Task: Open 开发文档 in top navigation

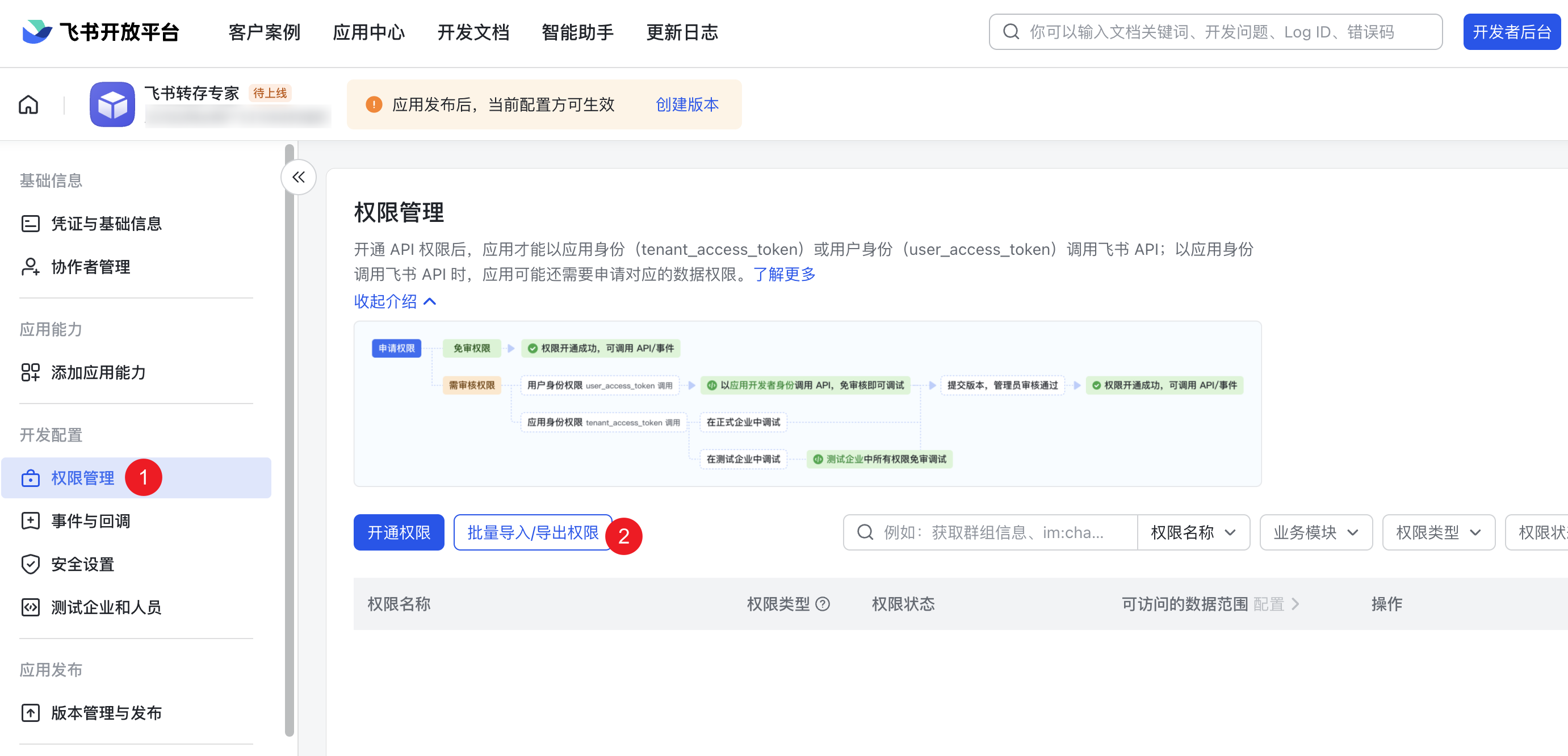Action: pos(473,32)
